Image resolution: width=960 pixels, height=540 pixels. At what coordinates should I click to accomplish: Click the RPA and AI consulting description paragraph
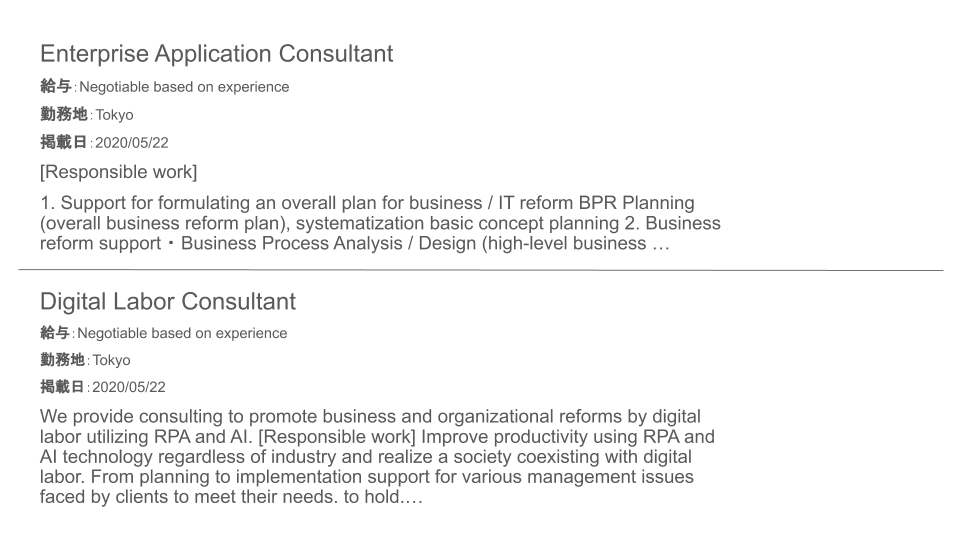coord(377,457)
